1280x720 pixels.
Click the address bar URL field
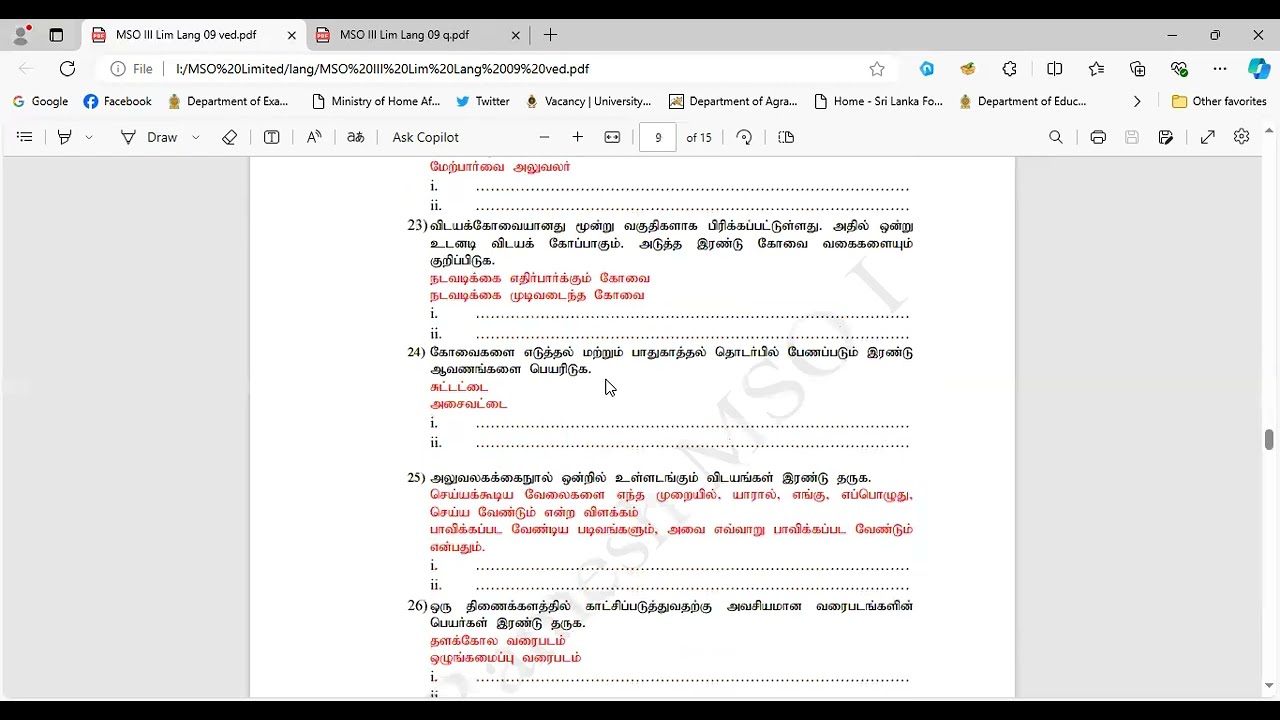click(x=382, y=69)
